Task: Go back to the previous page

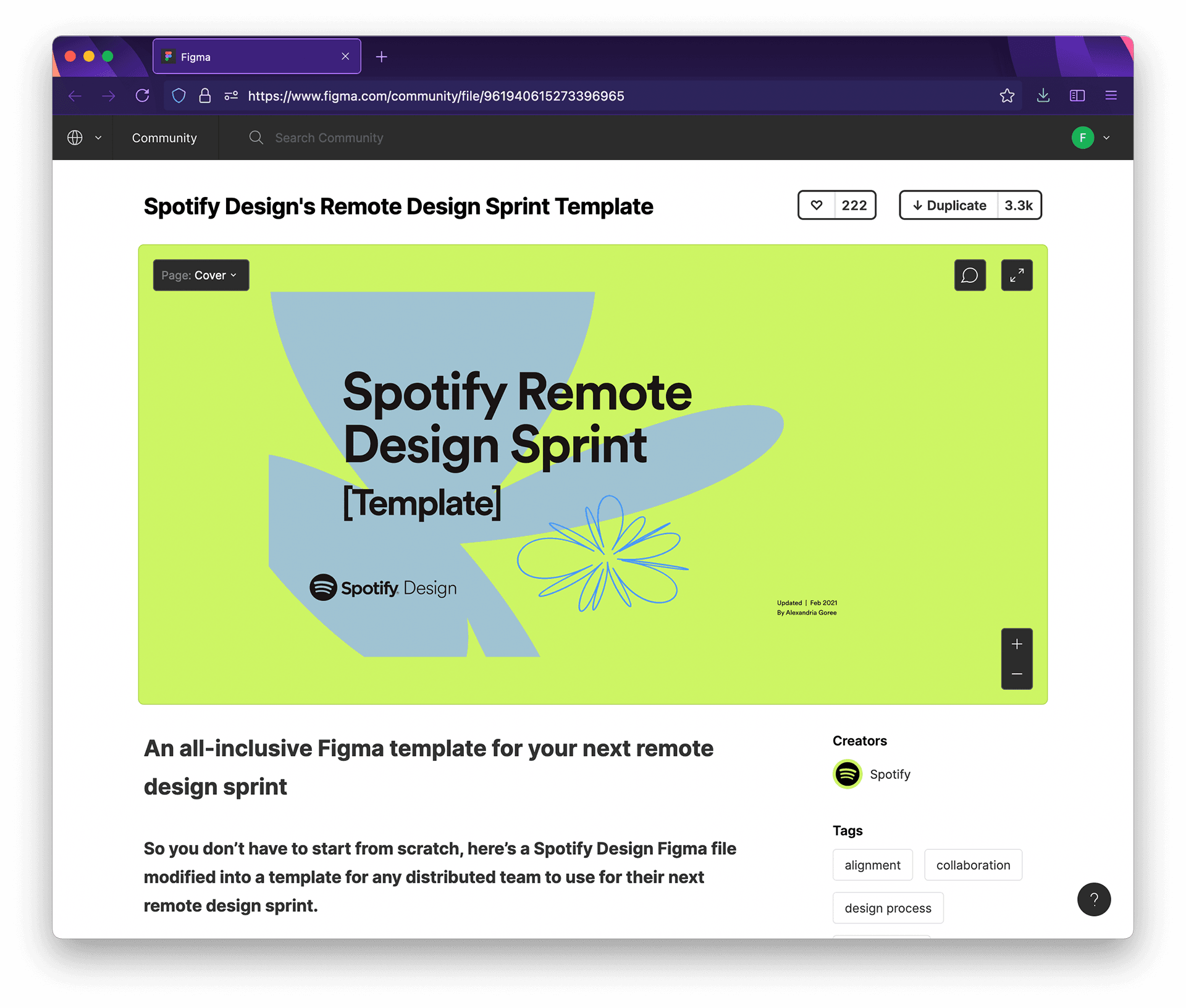Action: tap(75, 96)
